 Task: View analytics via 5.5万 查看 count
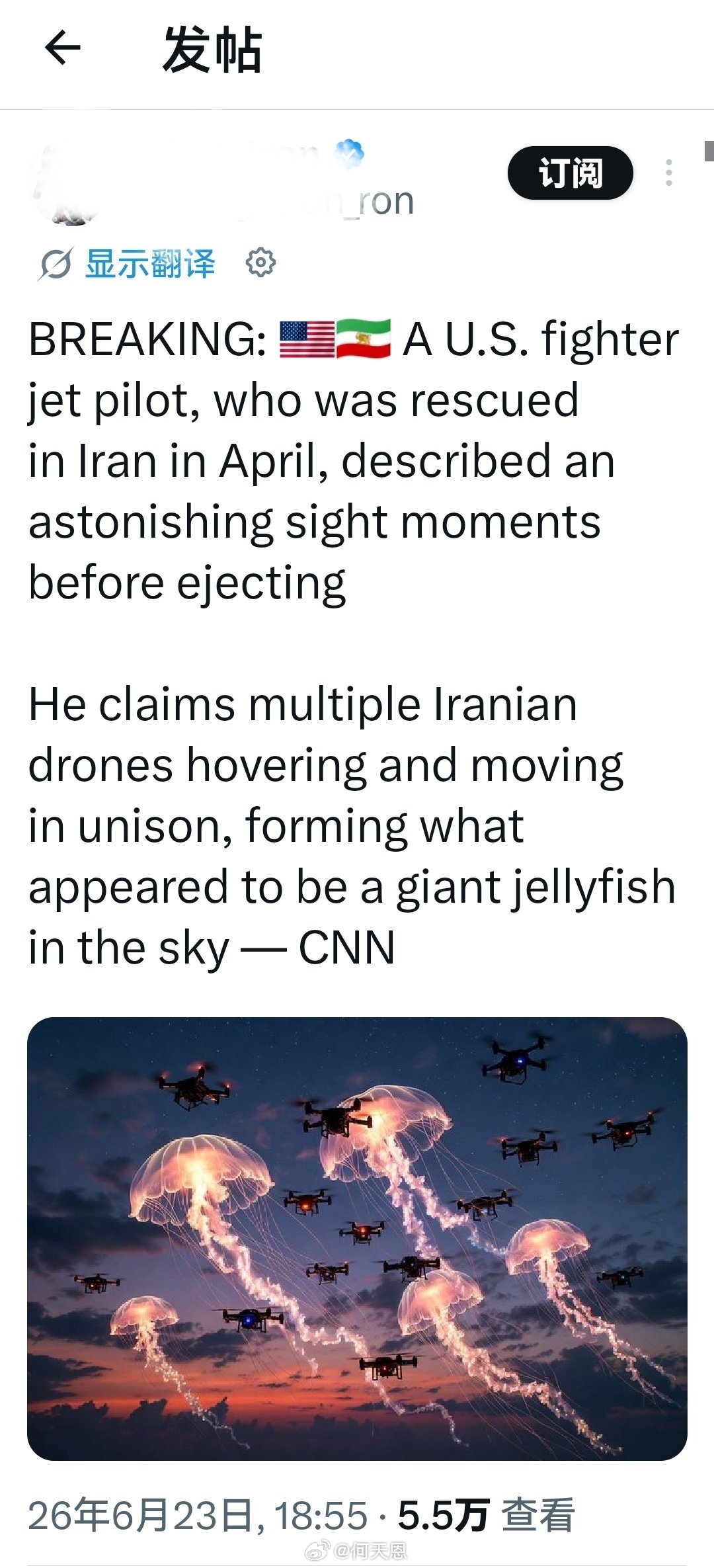(486, 1515)
